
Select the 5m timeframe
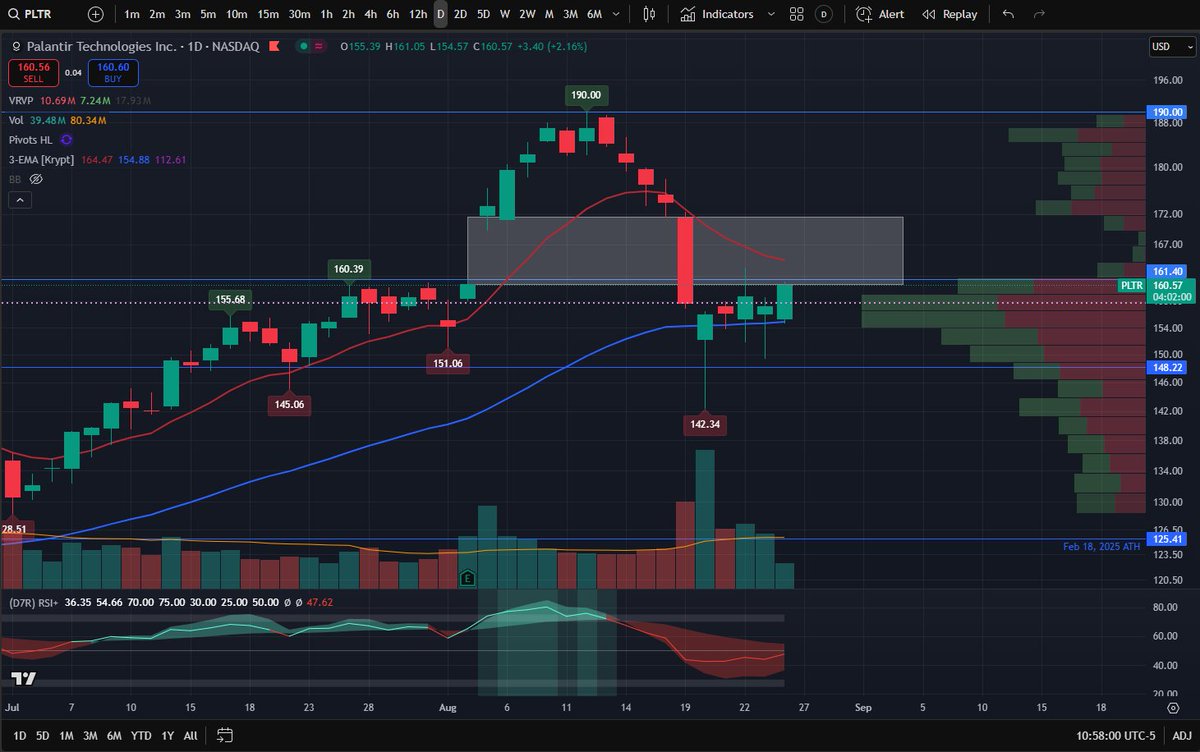point(207,14)
